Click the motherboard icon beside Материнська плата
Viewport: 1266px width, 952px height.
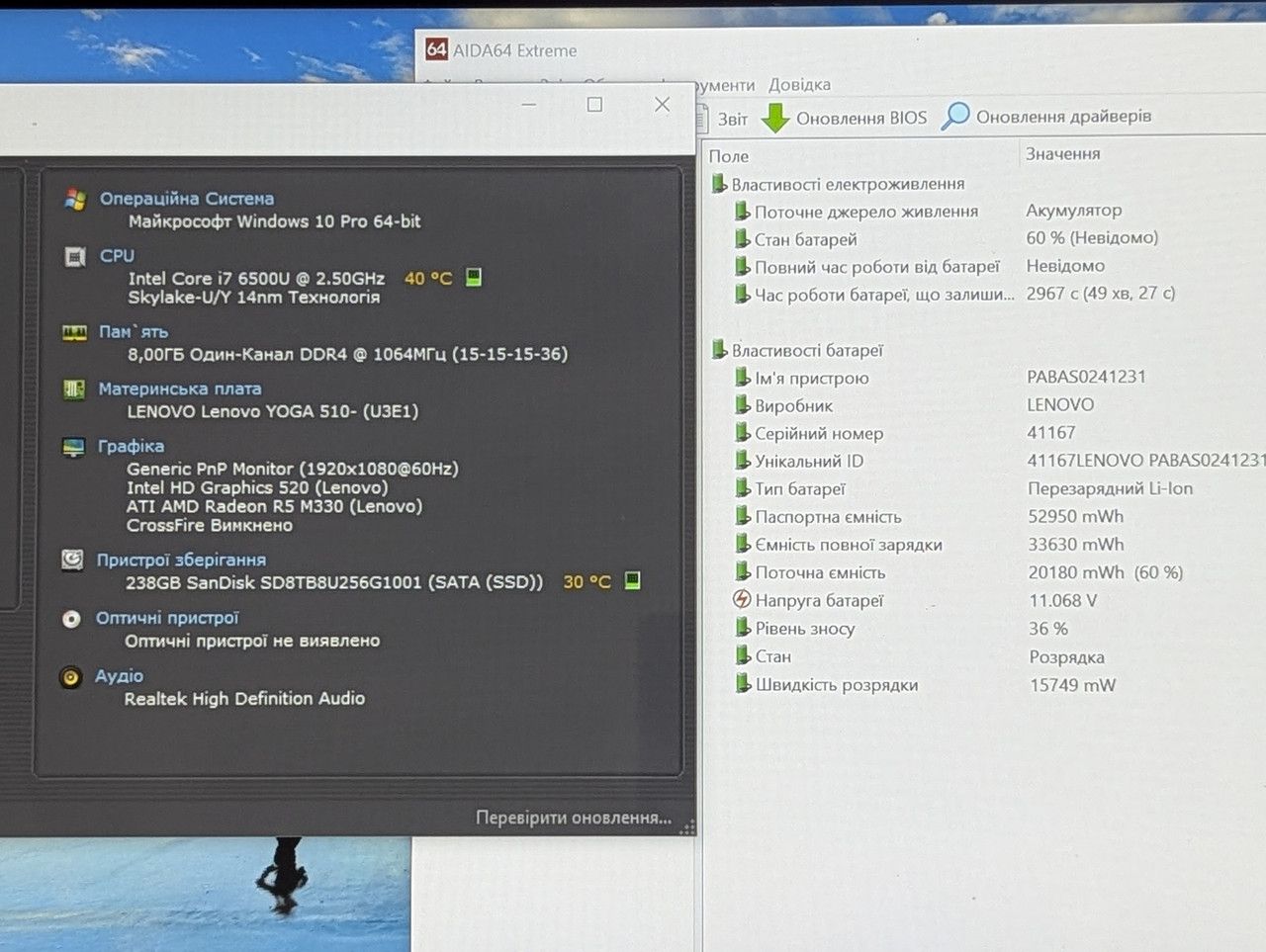click(74, 389)
